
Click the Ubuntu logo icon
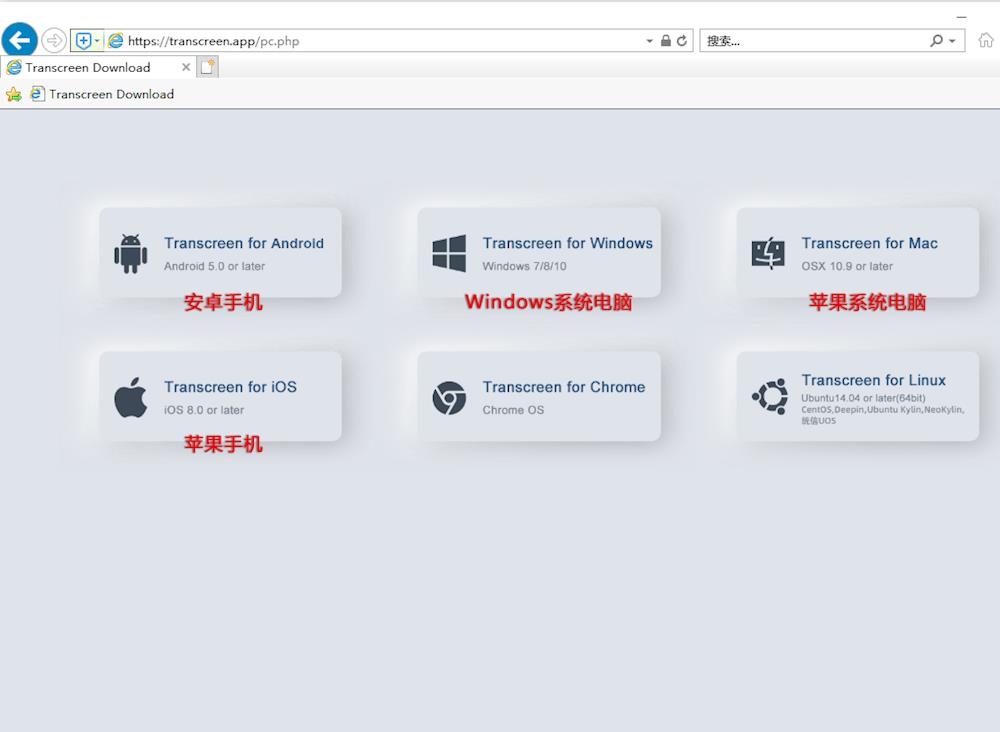tap(770, 397)
